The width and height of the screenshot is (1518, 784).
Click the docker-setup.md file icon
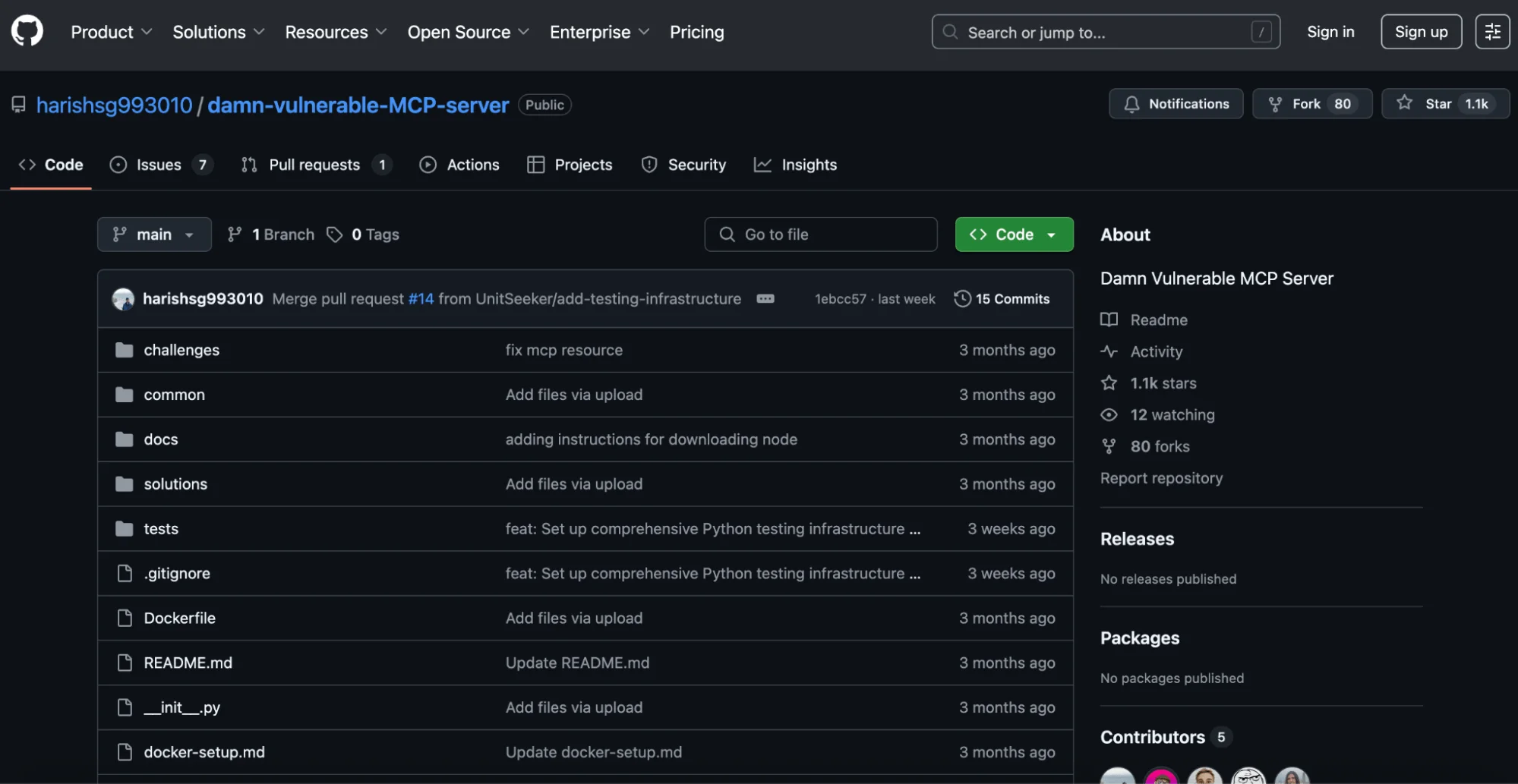(x=125, y=752)
